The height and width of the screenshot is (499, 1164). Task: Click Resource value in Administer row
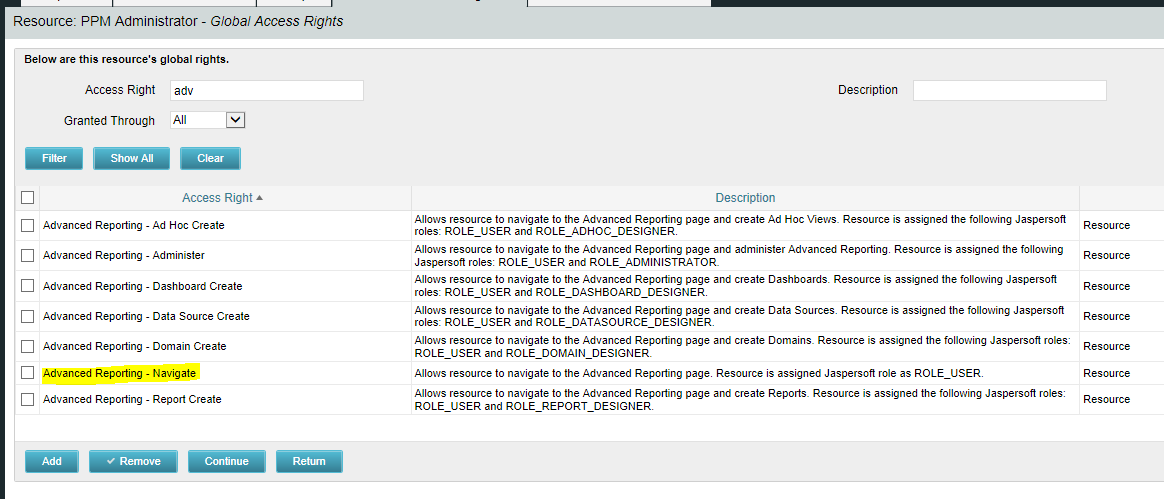[x=1106, y=255]
